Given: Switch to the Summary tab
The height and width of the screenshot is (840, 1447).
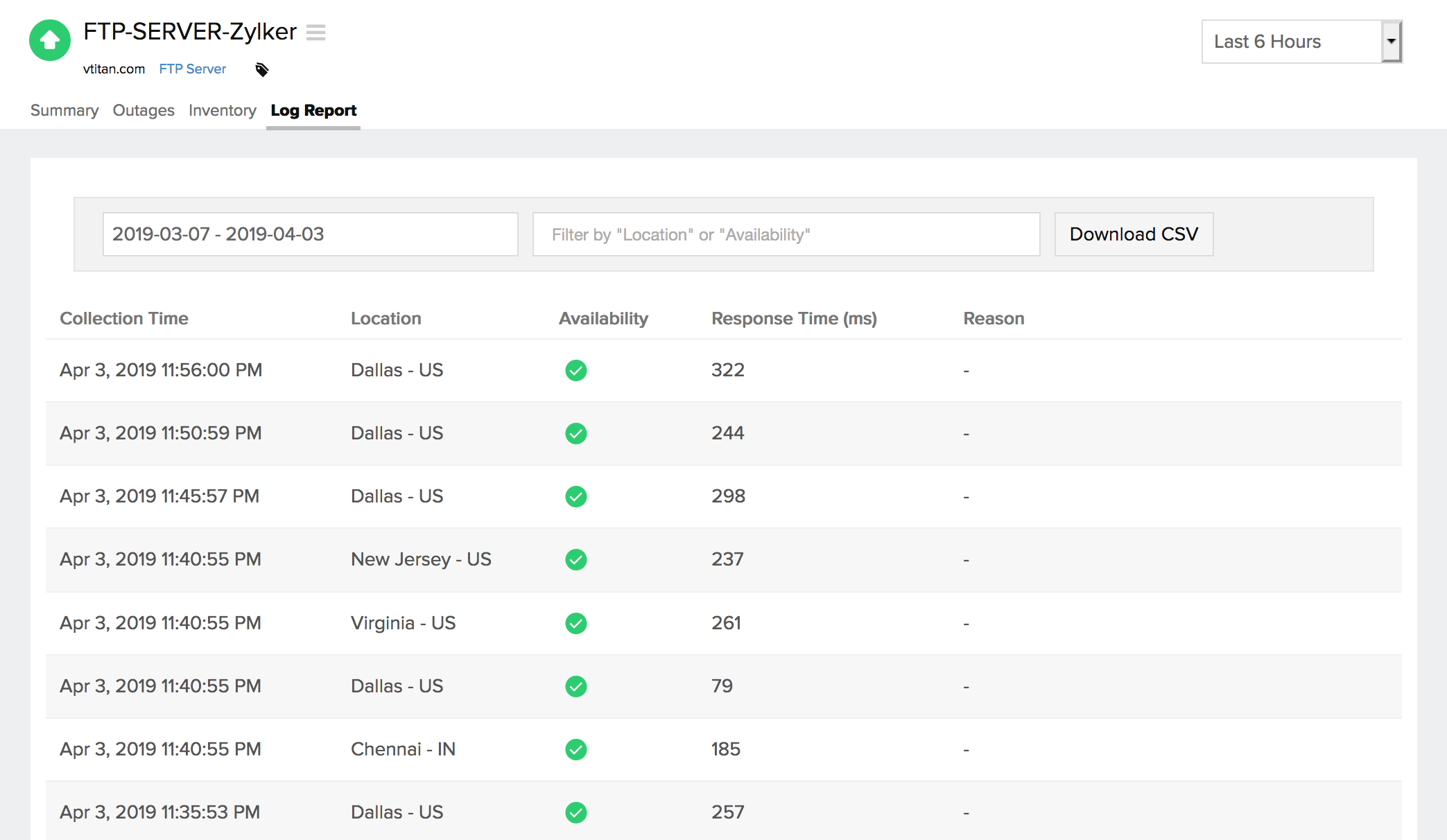Looking at the screenshot, I should [64, 110].
